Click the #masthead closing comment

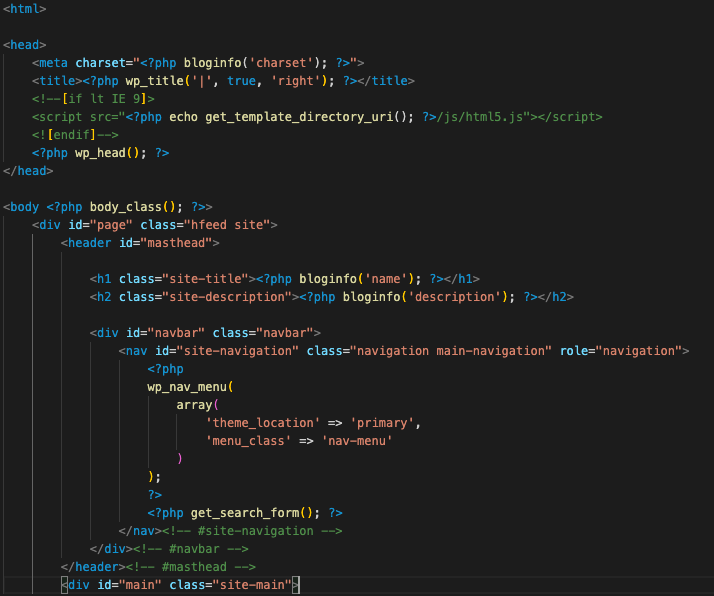(x=191, y=567)
